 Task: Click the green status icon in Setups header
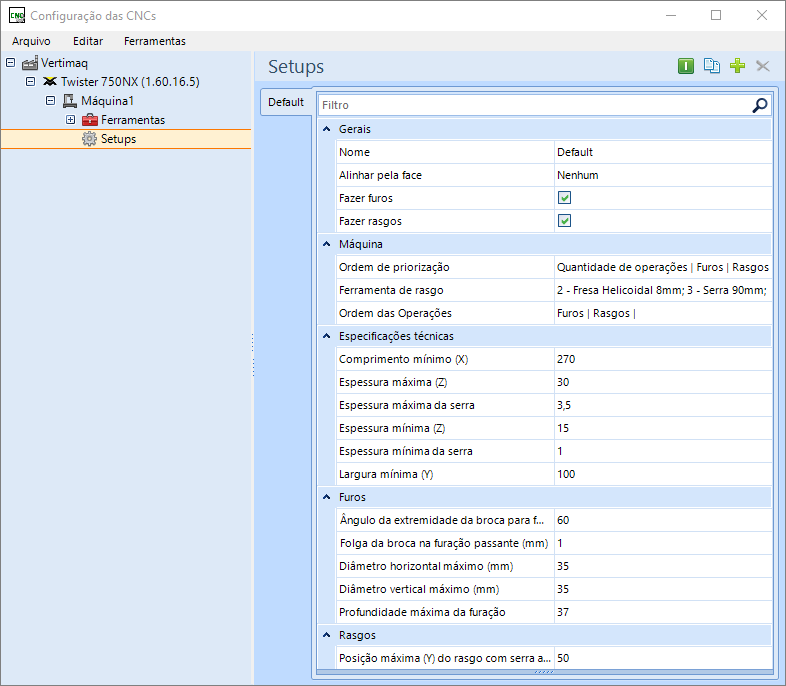686,66
